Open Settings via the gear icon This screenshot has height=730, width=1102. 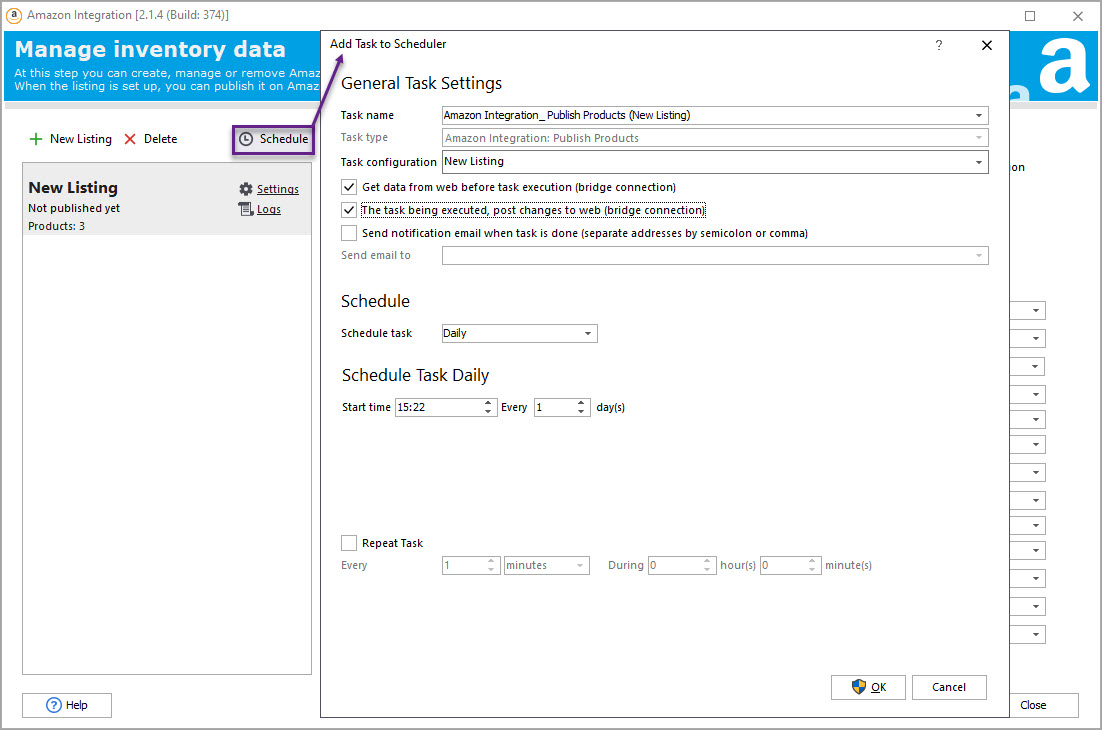click(246, 189)
